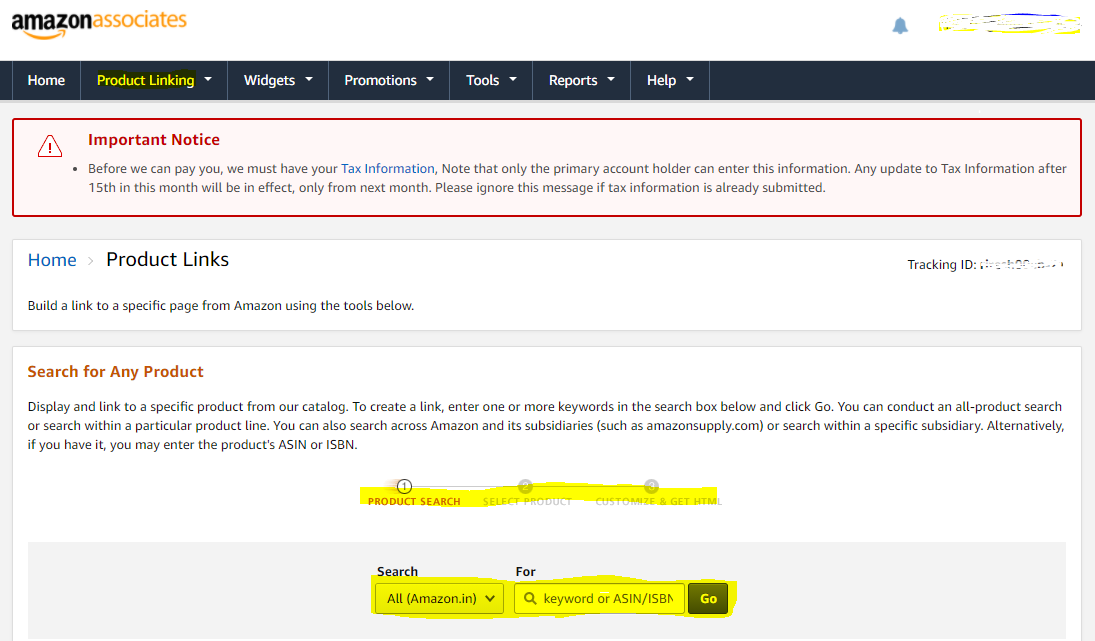Click the keyword or ASIN/ISBN input field
1095x641 pixels.
pyautogui.click(x=599, y=598)
